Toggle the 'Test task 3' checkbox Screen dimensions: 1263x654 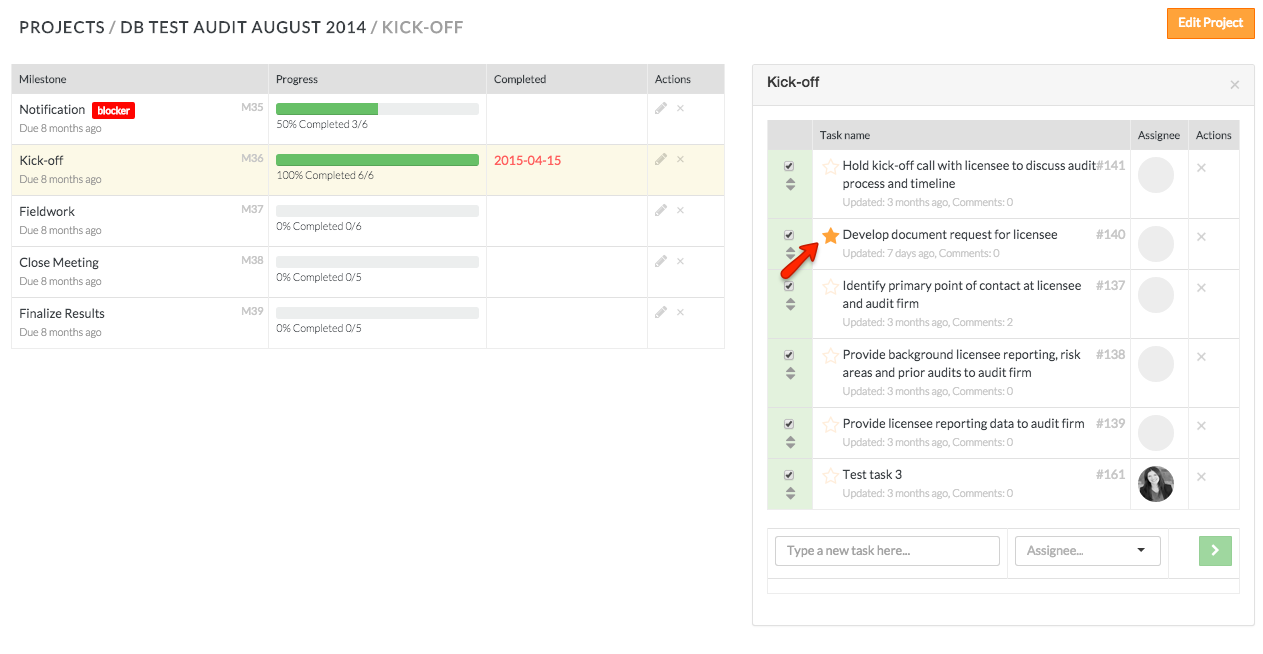pyautogui.click(x=789, y=475)
